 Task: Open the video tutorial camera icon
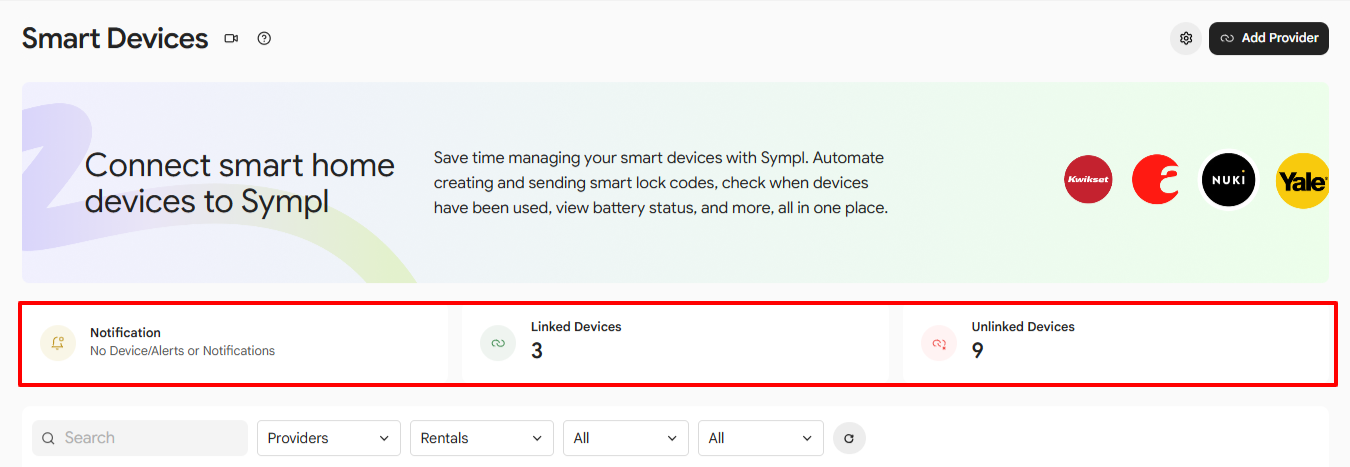coord(231,39)
